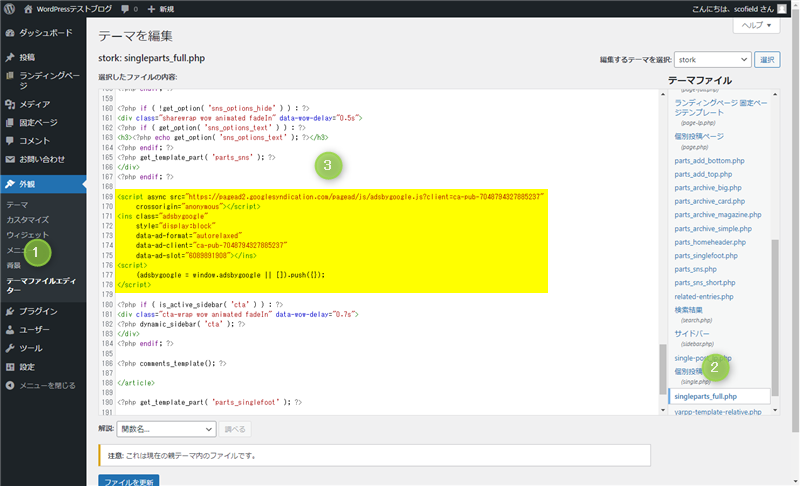Screen dimensions: 800x486
Task: Open 個別投稿ページ (page.php) file
Action: pyautogui.click(x=698, y=136)
